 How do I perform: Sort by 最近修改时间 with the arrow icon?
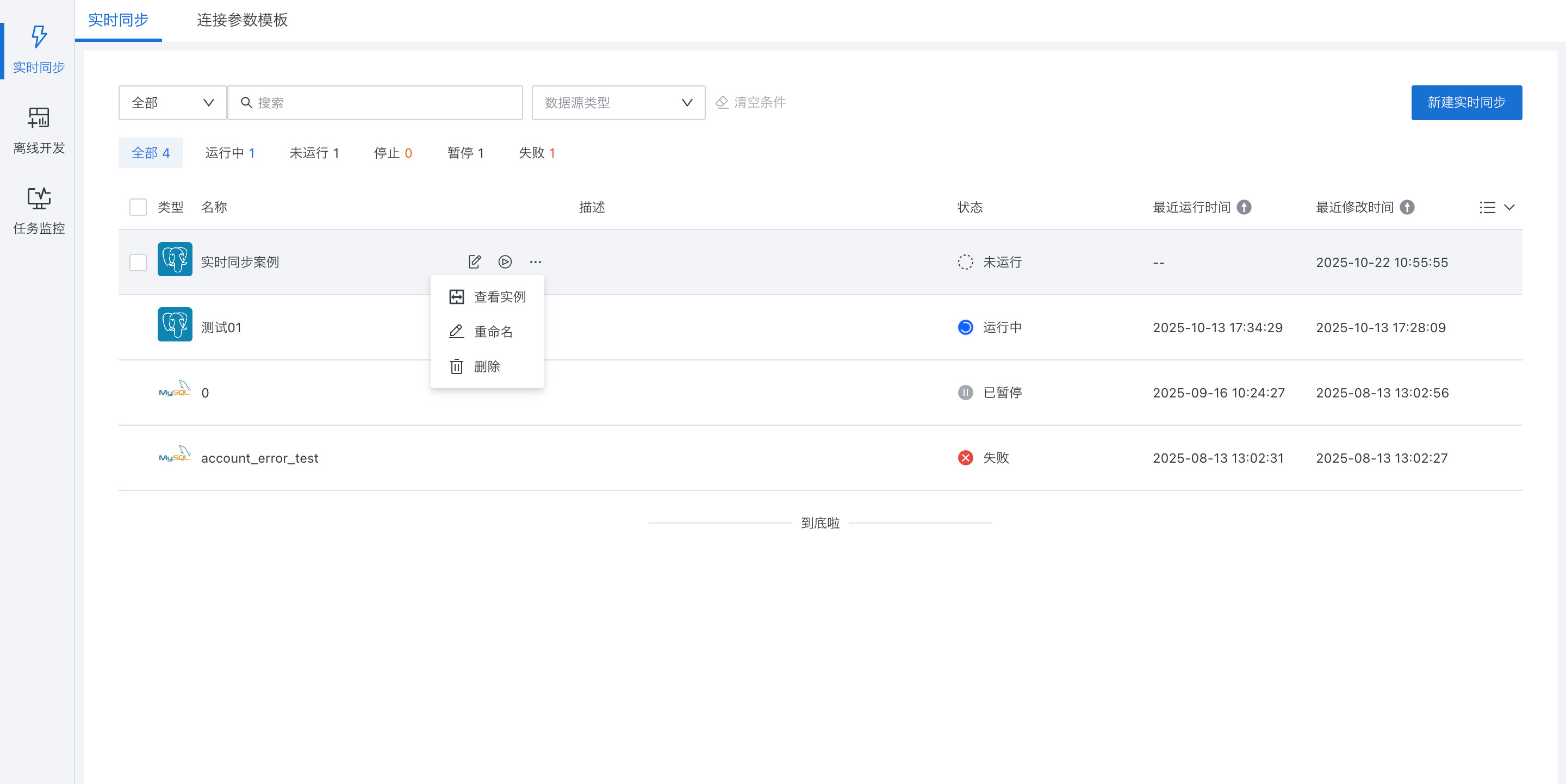[x=1407, y=207]
